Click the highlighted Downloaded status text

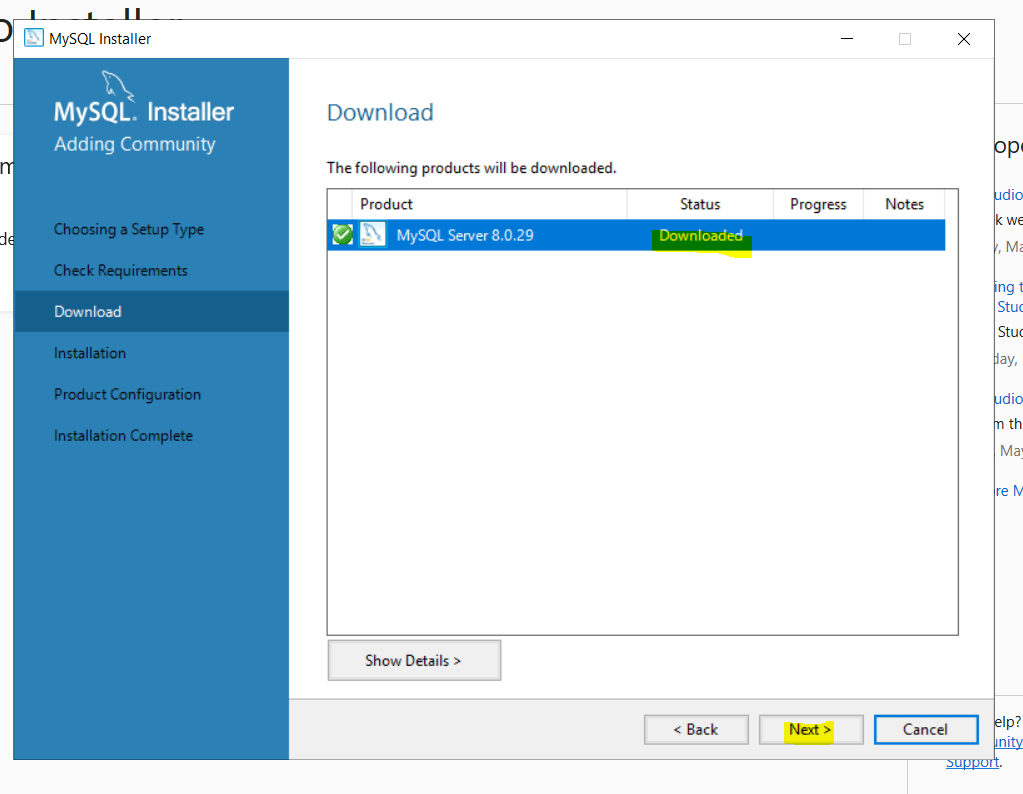click(x=700, y=235)
